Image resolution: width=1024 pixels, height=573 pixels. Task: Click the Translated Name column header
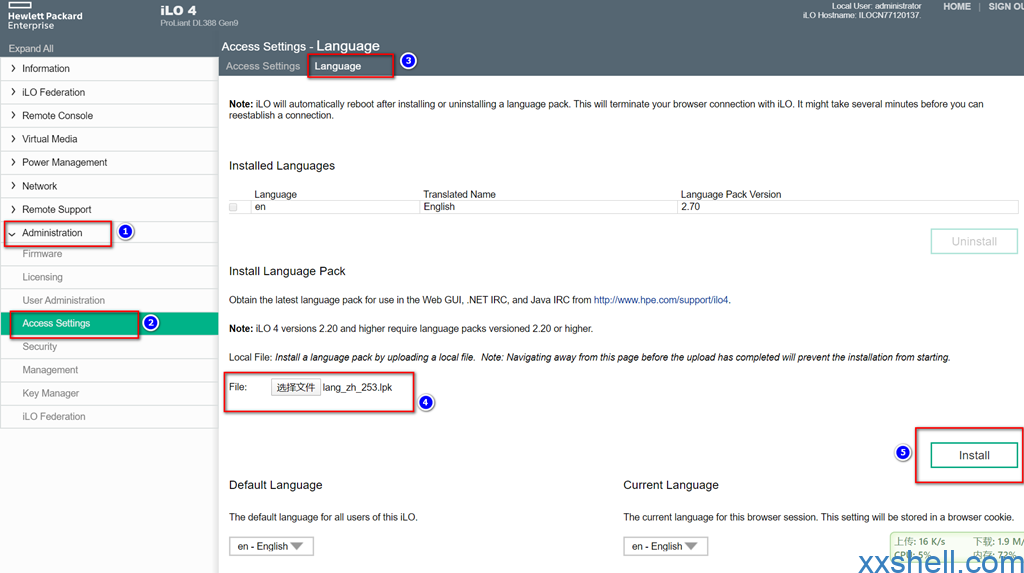pyautogui.click(x=459, y=194)
